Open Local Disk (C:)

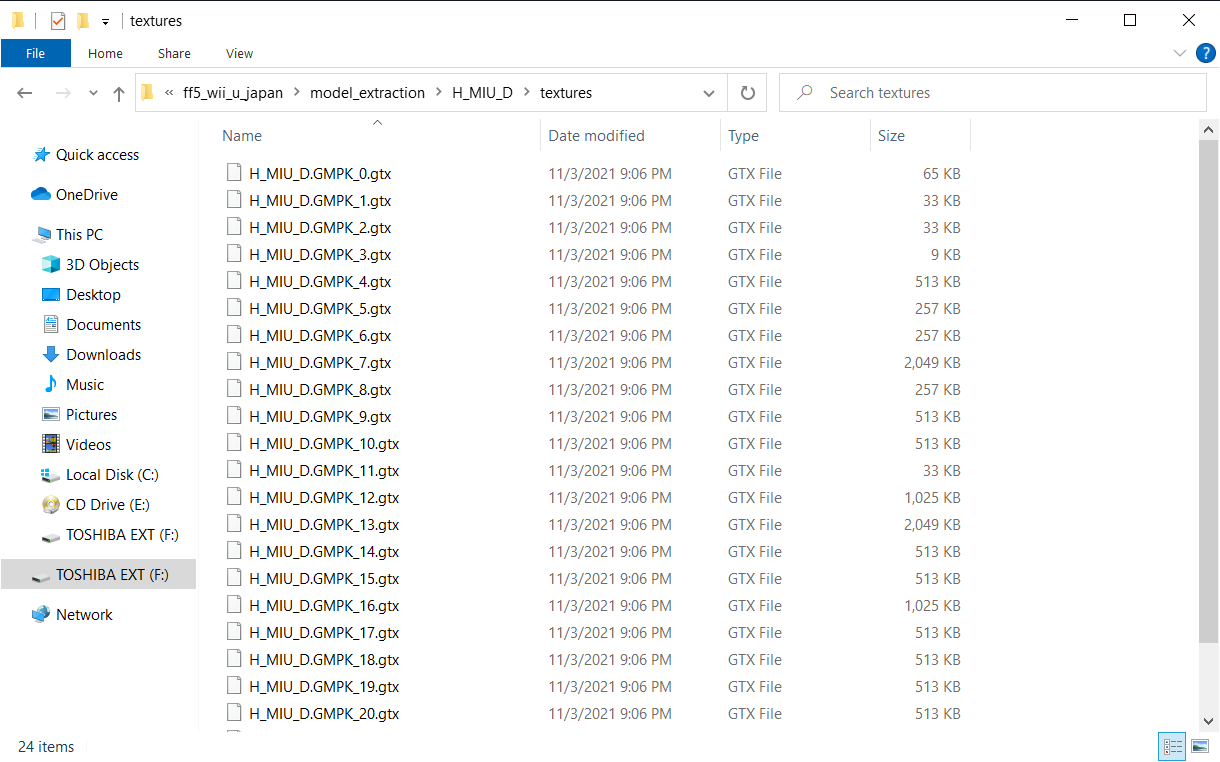click(x=100, y=474)
